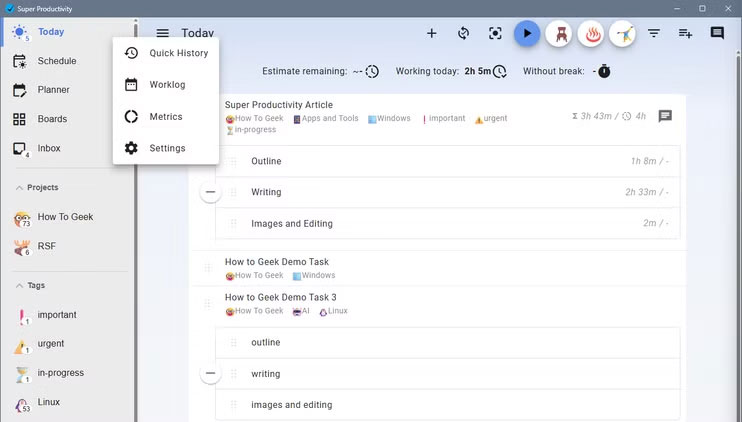Click the plus icon to add a task
The width and height of the screenshot is (742, 422).
[x=432, y=33]
